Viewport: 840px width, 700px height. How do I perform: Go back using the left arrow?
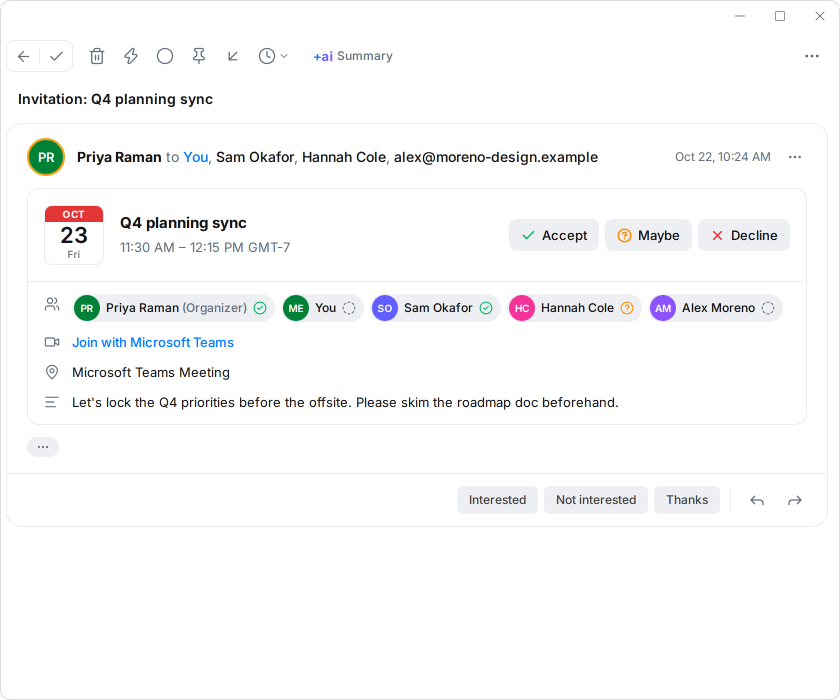tap(23, 56)
